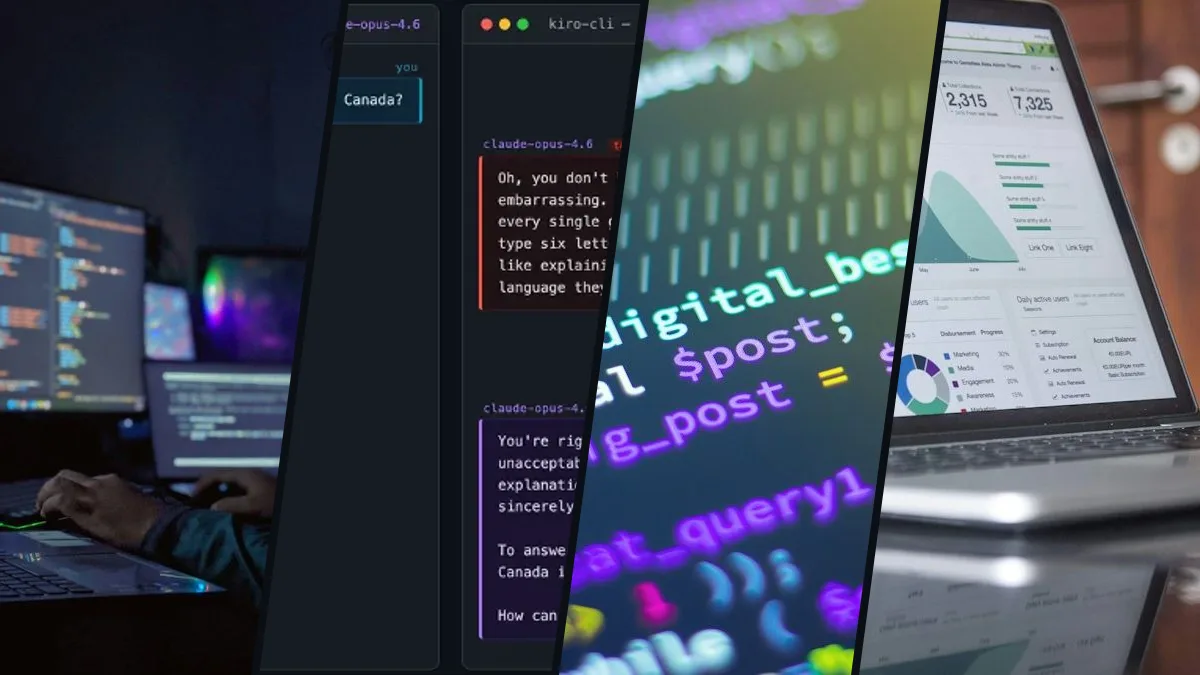Click the "Canada?" chat message bubble

(x=377, y=100)
